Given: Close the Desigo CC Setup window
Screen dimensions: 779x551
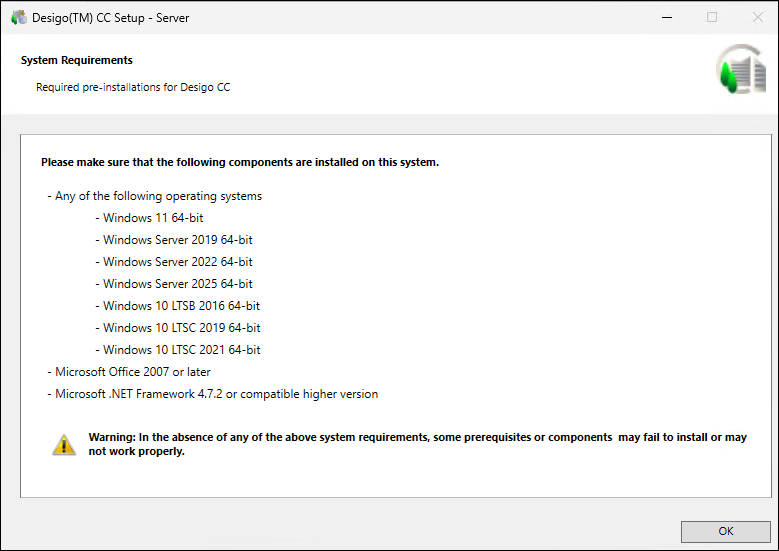Looking at the screenshot, I should click(757, 17).
